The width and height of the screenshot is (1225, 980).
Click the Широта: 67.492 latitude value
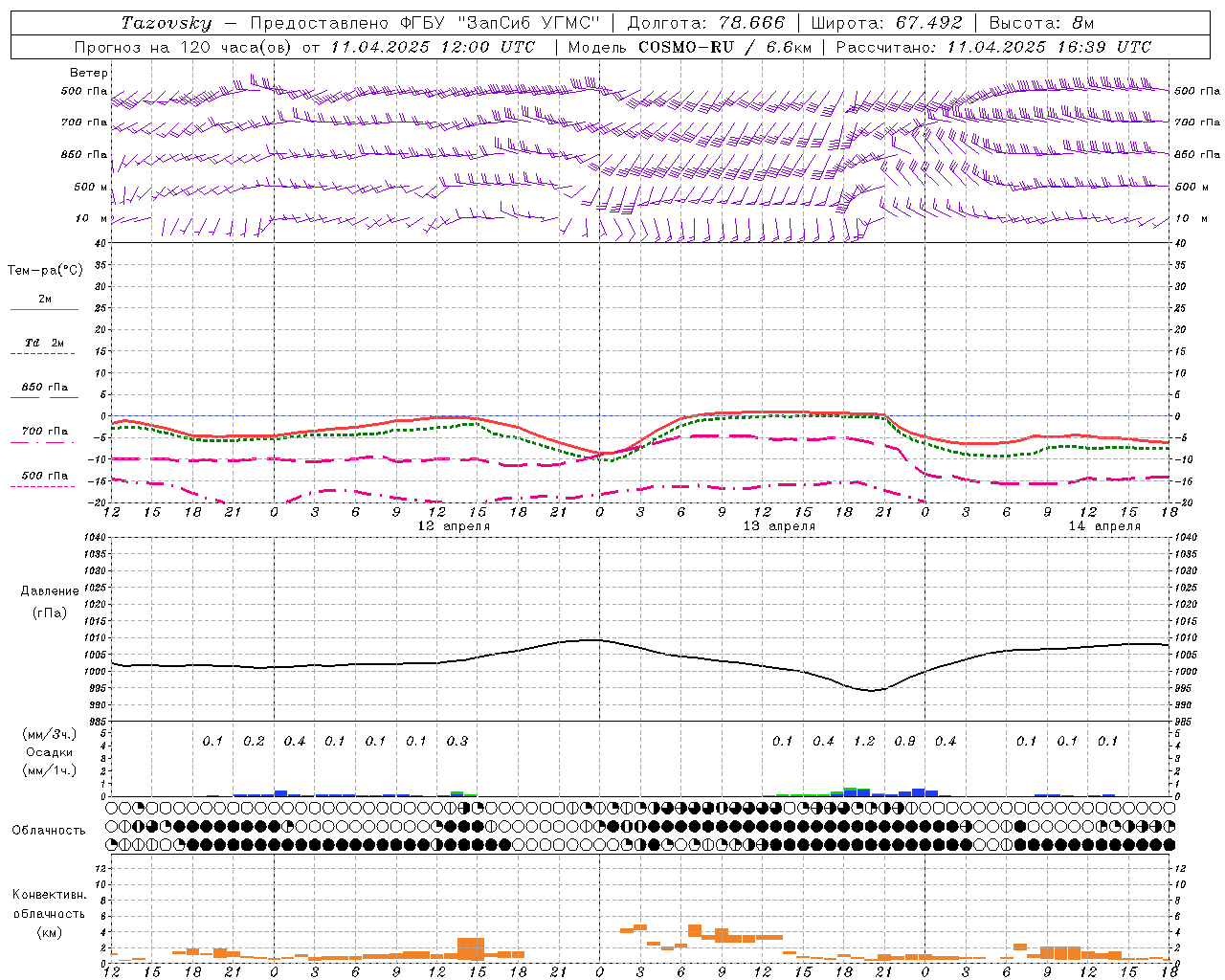point(886,23)
